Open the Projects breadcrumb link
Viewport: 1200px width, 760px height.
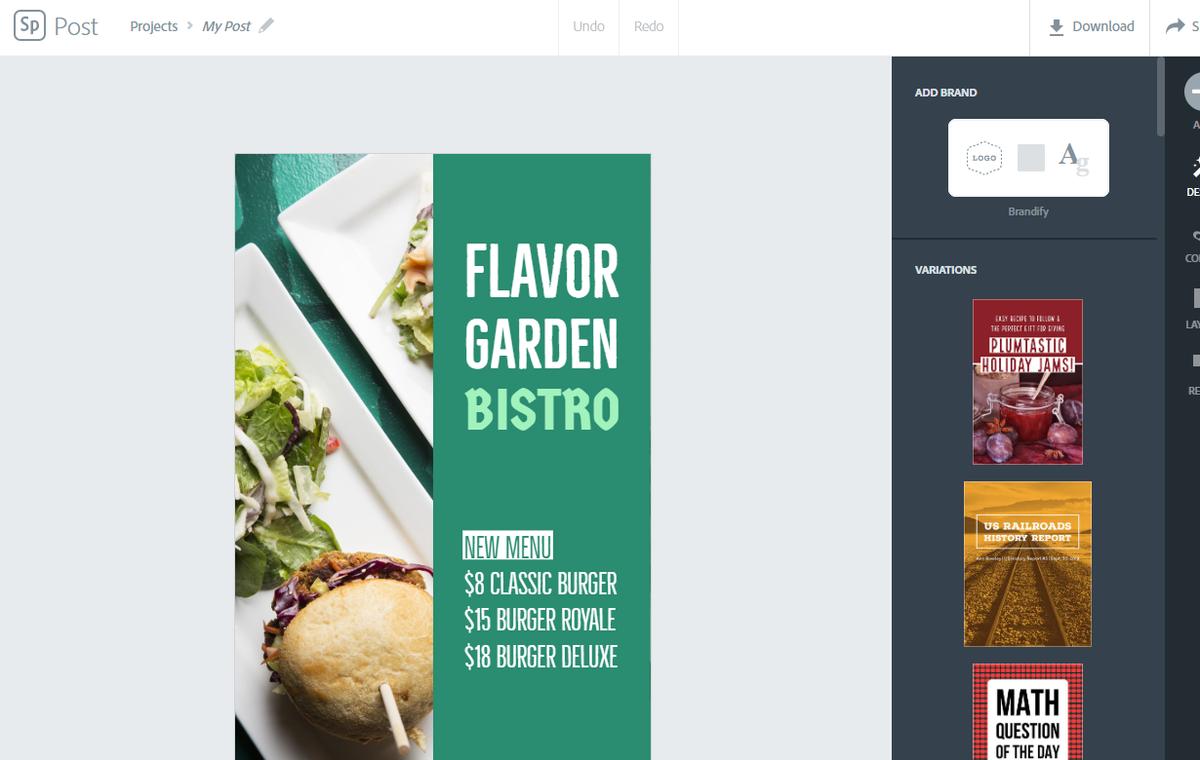click(x=154, y=26)
